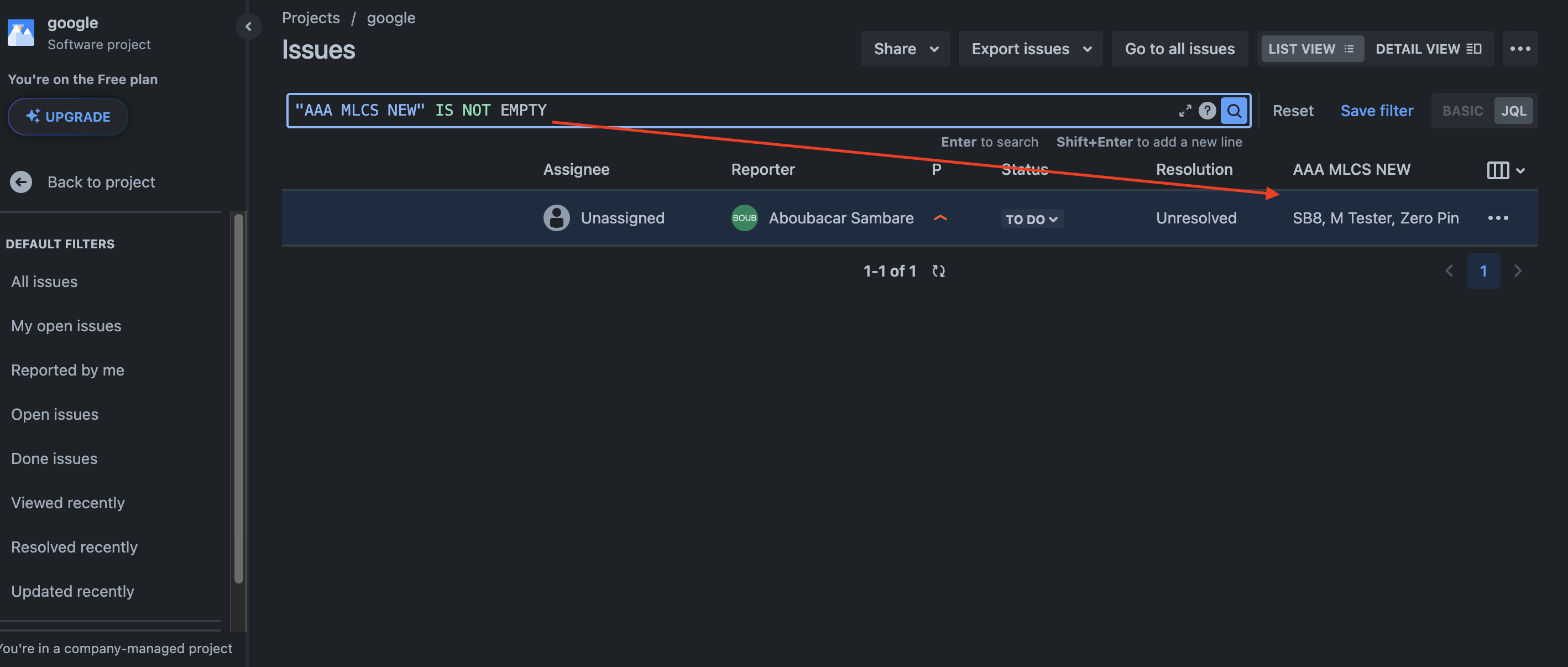Select the All issues filter
Viewport: 1568px width, 667px height.
[44, 282]
